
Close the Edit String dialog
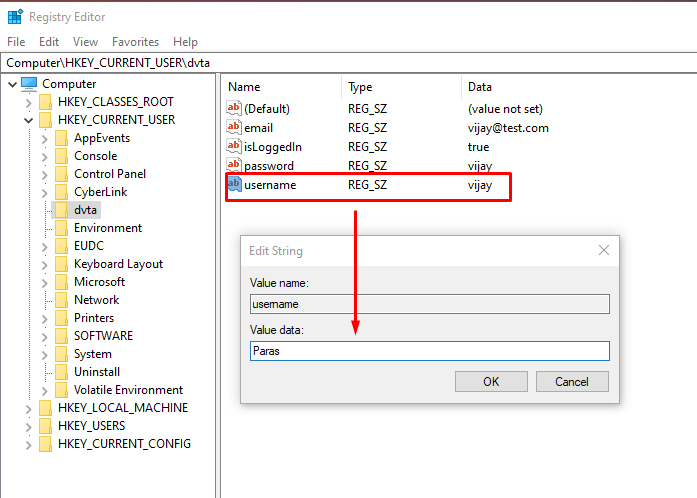[604, 250]
